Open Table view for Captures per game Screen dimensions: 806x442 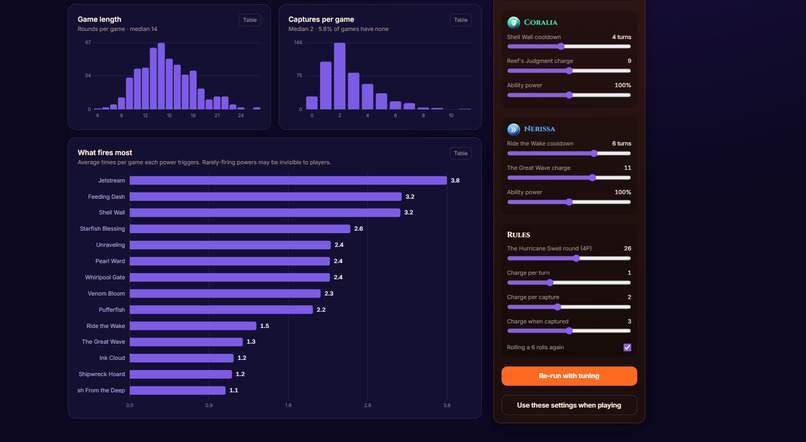[461, 20]
